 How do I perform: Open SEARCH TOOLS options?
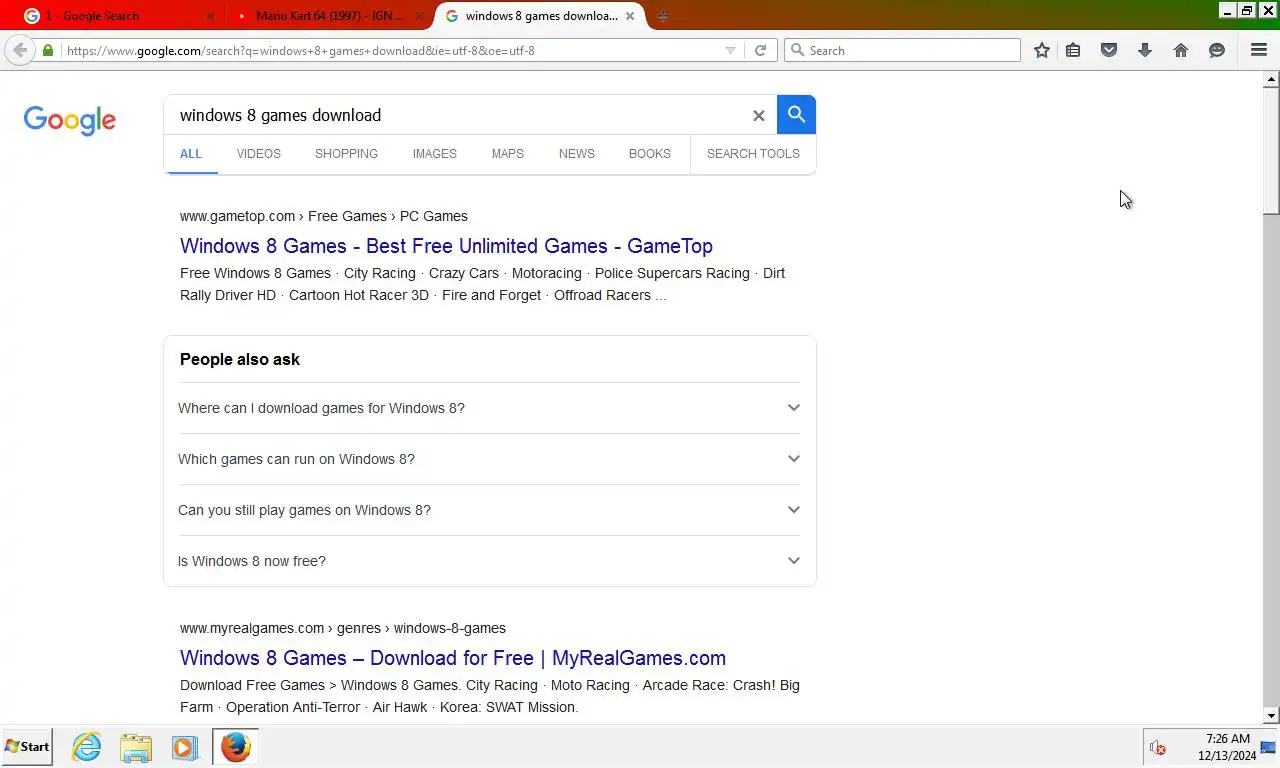[x=753, y=154]
